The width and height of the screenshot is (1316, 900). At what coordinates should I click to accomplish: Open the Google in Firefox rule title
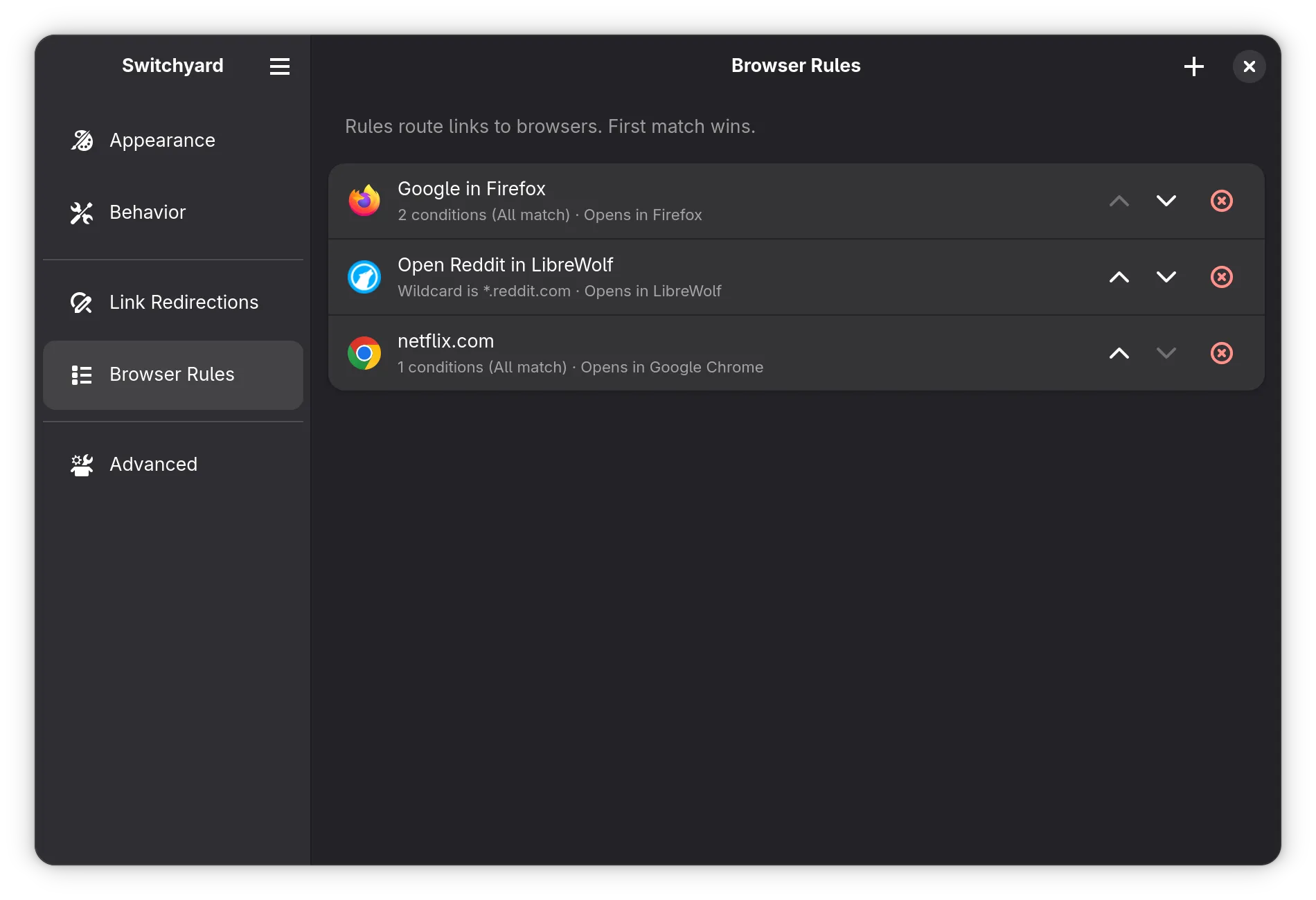(x=472, y=188)
